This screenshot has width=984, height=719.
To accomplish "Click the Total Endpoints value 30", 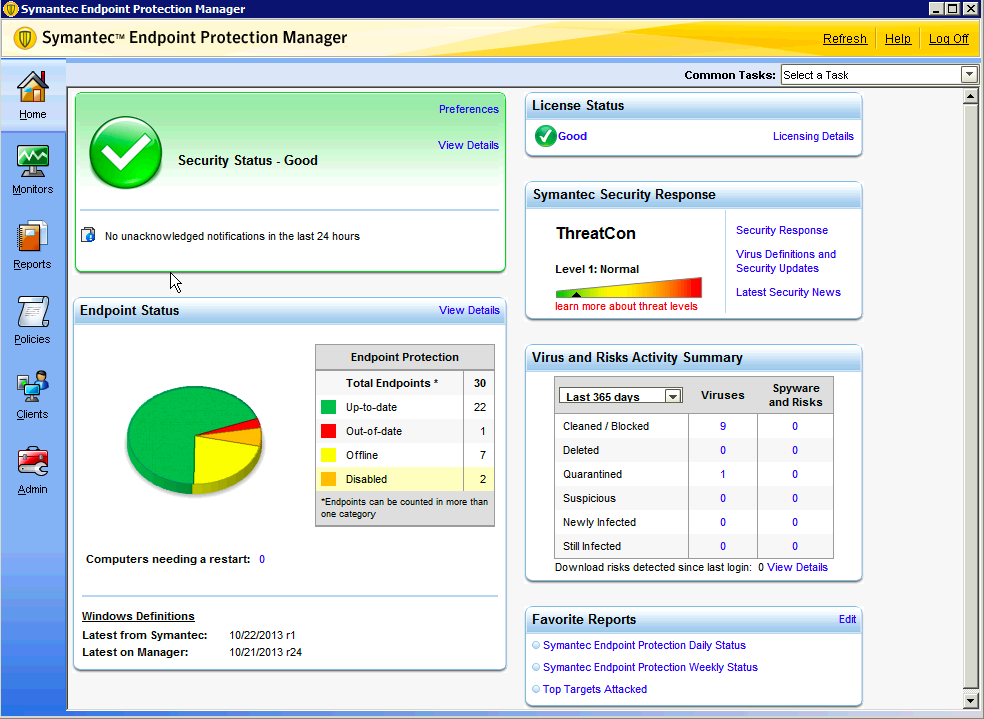I will pyautogui.click(x=479, y=383).
